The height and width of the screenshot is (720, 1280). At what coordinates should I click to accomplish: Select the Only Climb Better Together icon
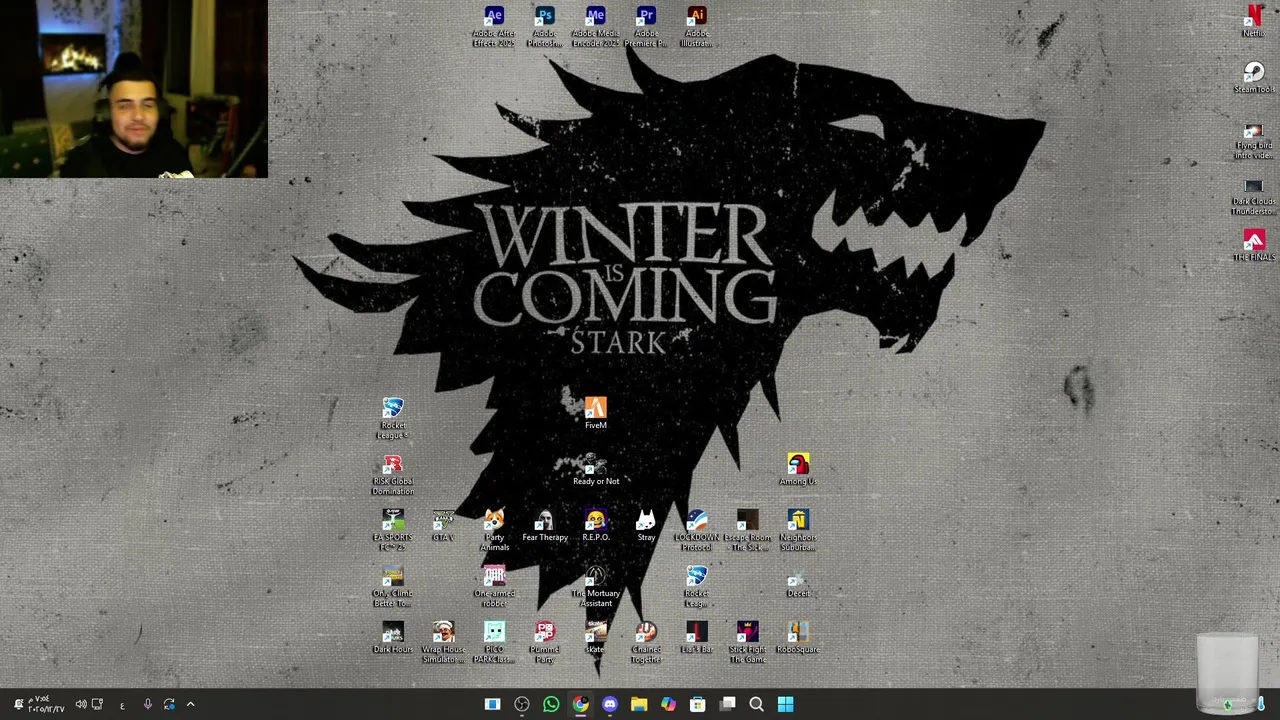point(393,586)
